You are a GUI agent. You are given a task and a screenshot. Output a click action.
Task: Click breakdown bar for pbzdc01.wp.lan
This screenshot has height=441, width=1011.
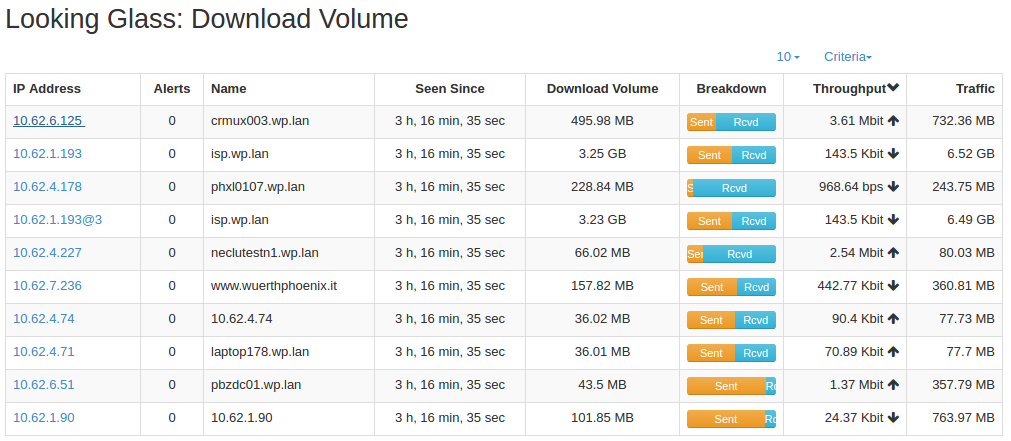point(731,386)
